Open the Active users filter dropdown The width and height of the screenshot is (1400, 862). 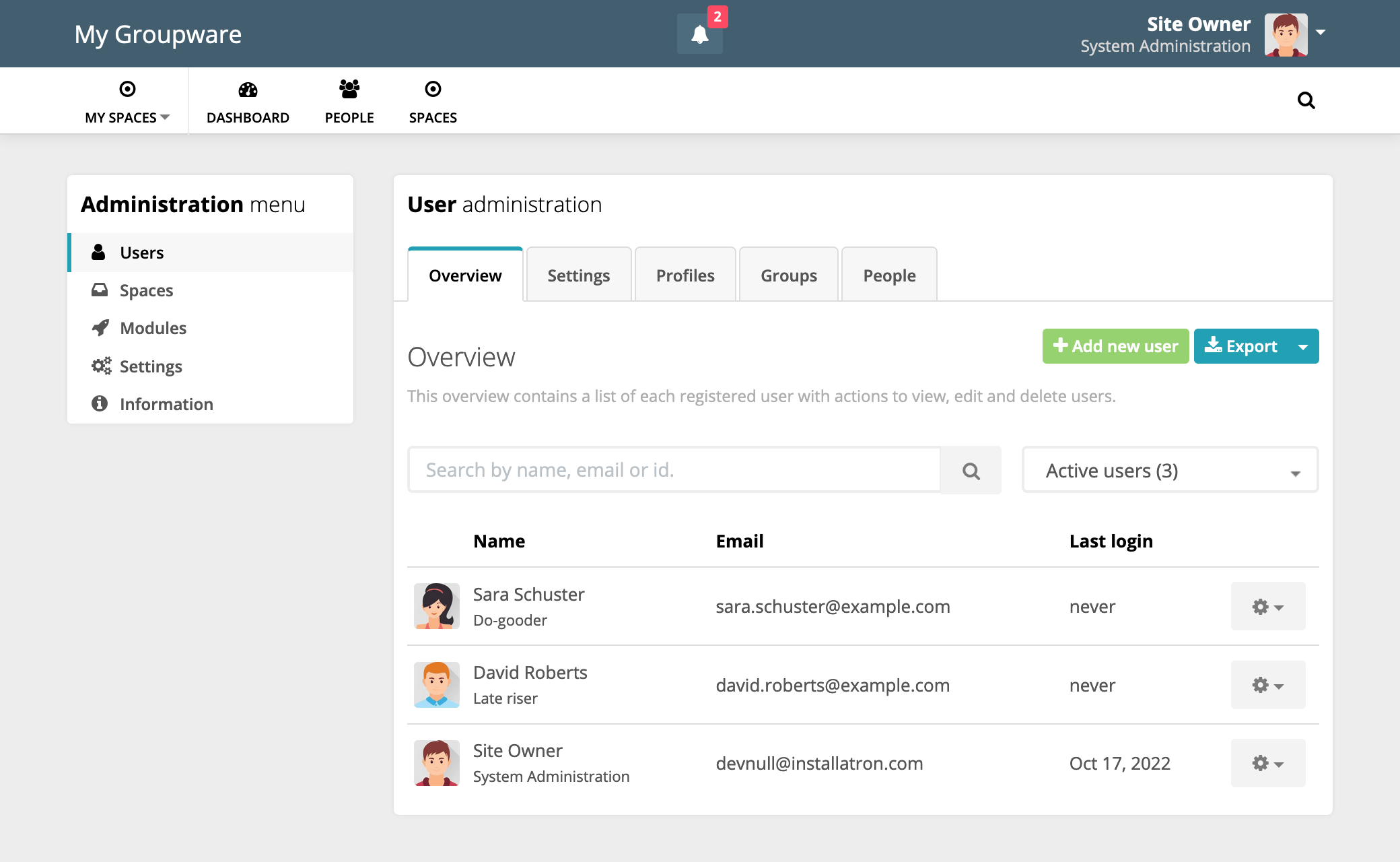pos(1170,471)
